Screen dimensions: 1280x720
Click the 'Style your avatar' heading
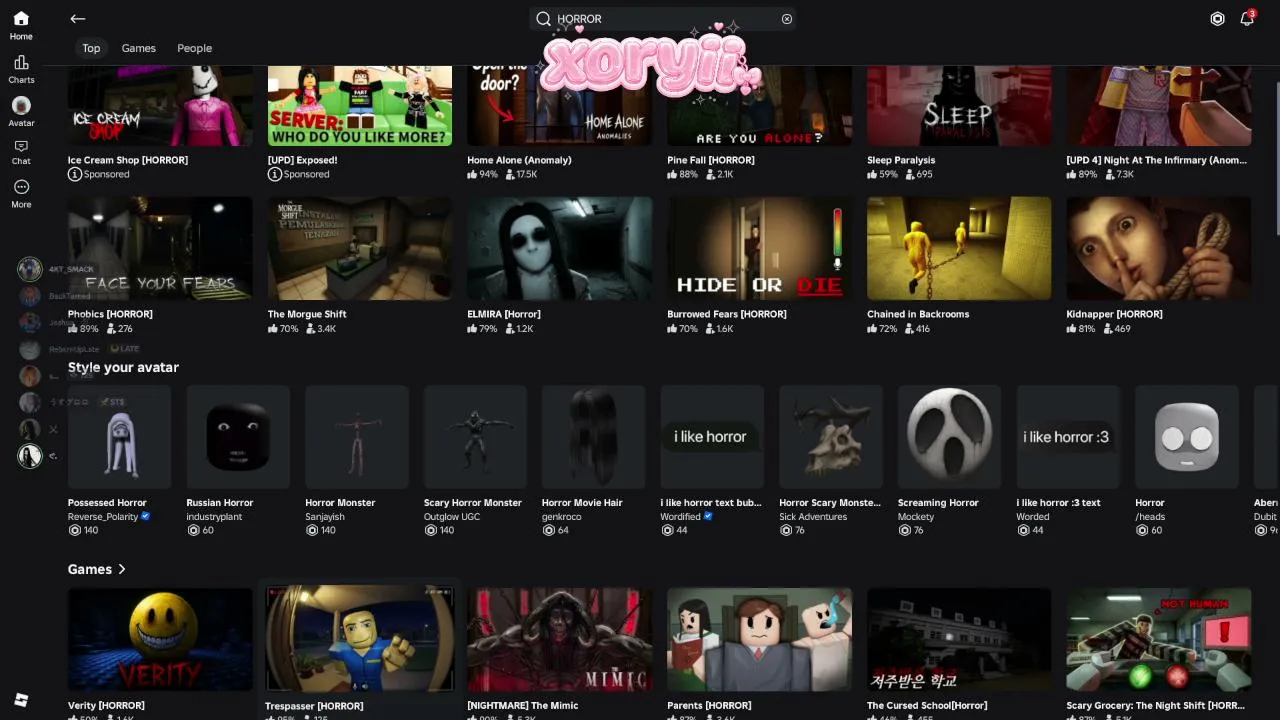coord(123,367)
